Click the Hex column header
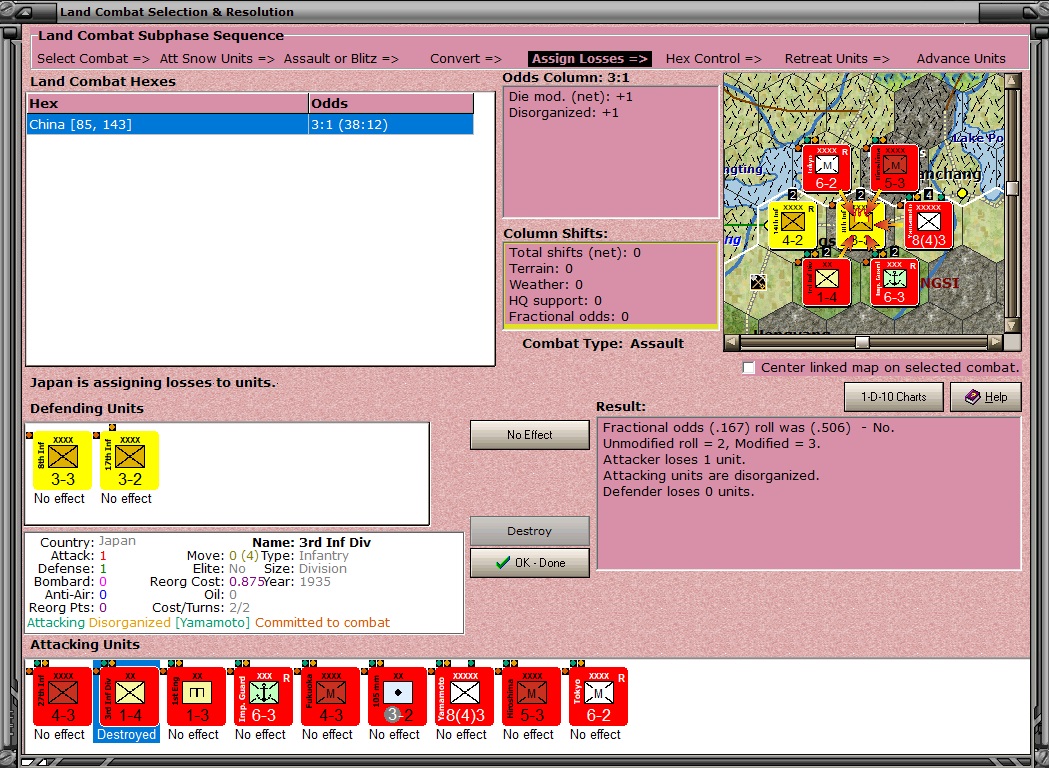This screenshot has width=1049, height=768. 167,104
